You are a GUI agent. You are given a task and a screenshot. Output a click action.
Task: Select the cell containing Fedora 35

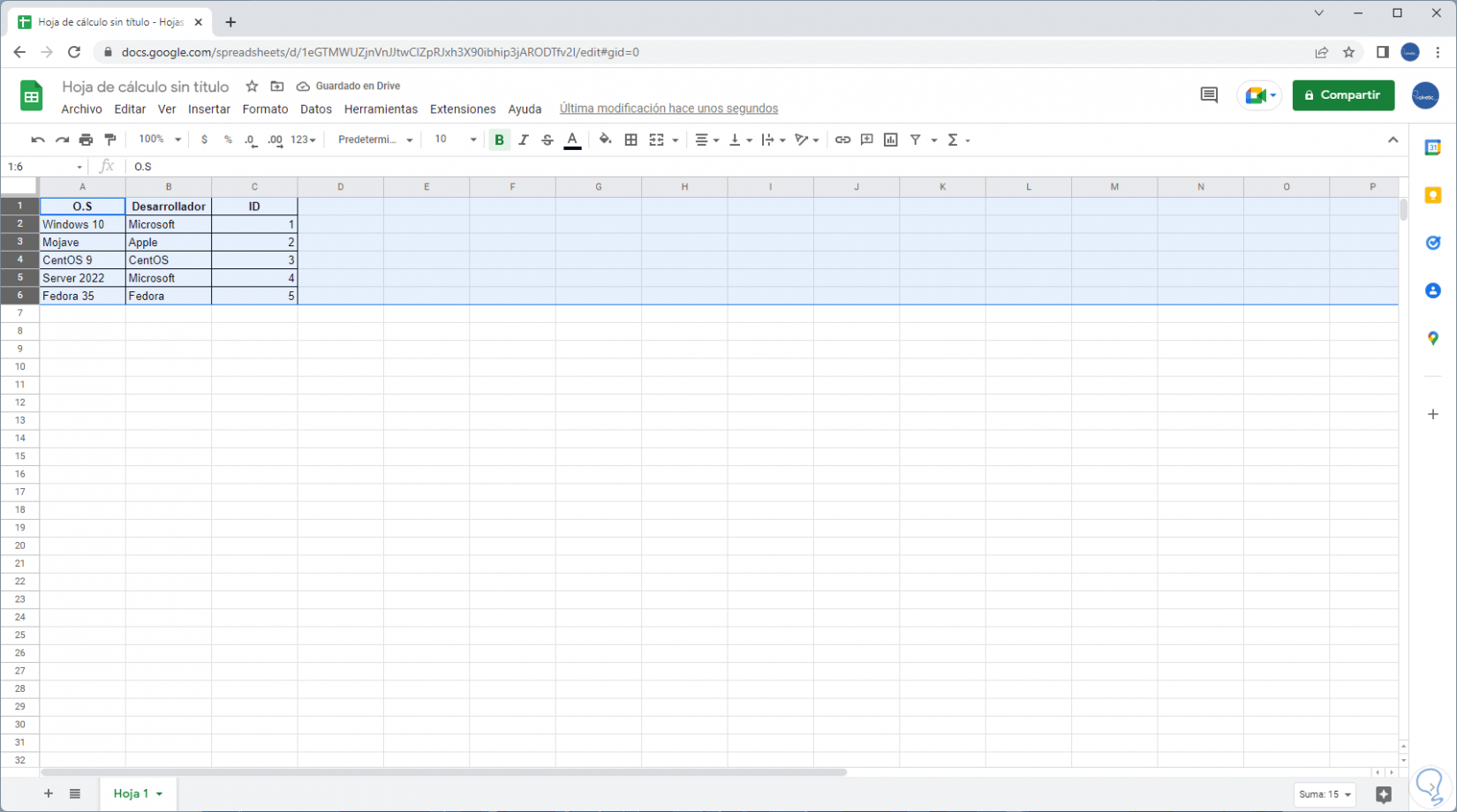82,296
